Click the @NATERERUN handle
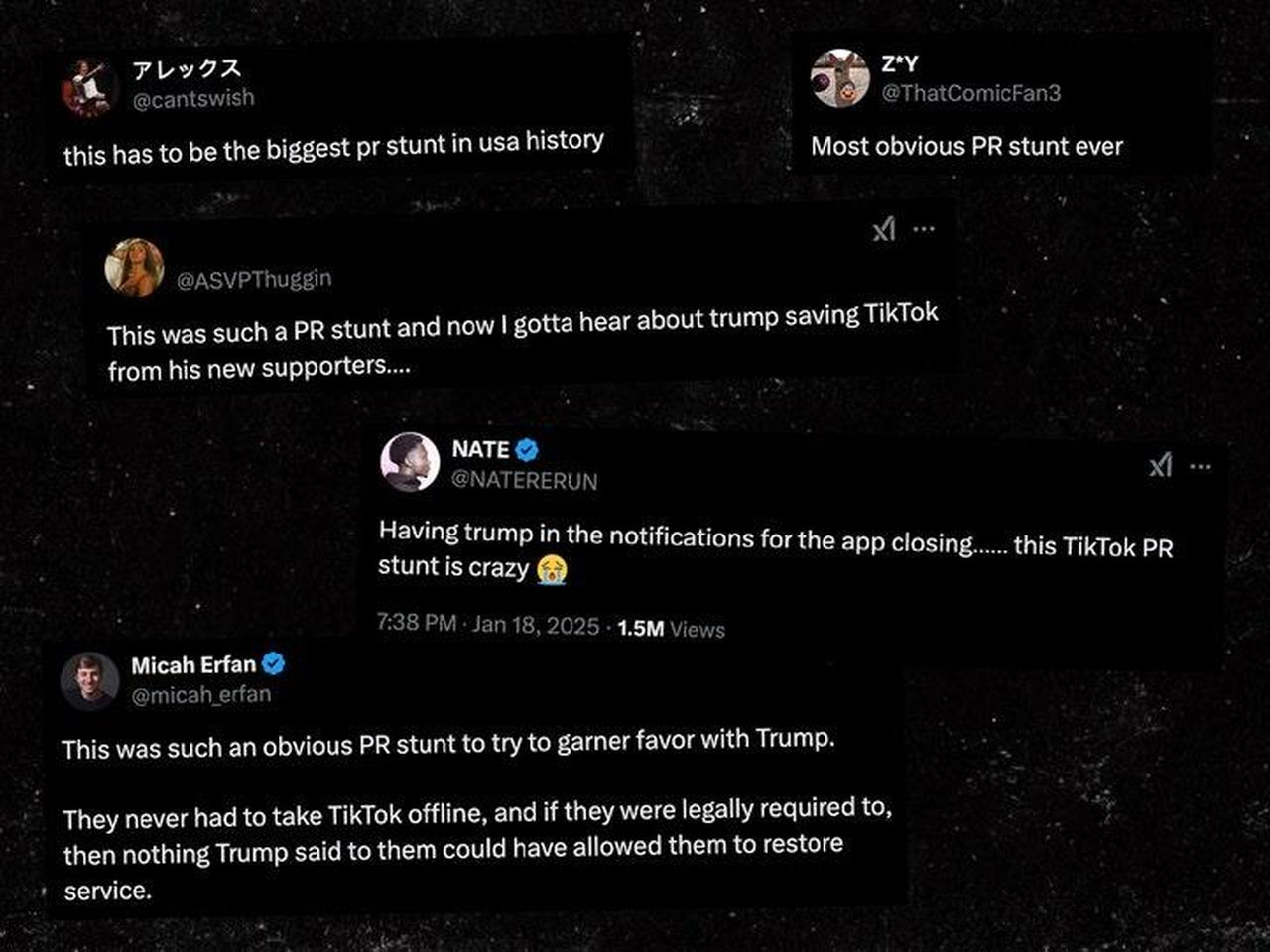The width and height of the screenshot is (1270, 952). pos(524,481)
